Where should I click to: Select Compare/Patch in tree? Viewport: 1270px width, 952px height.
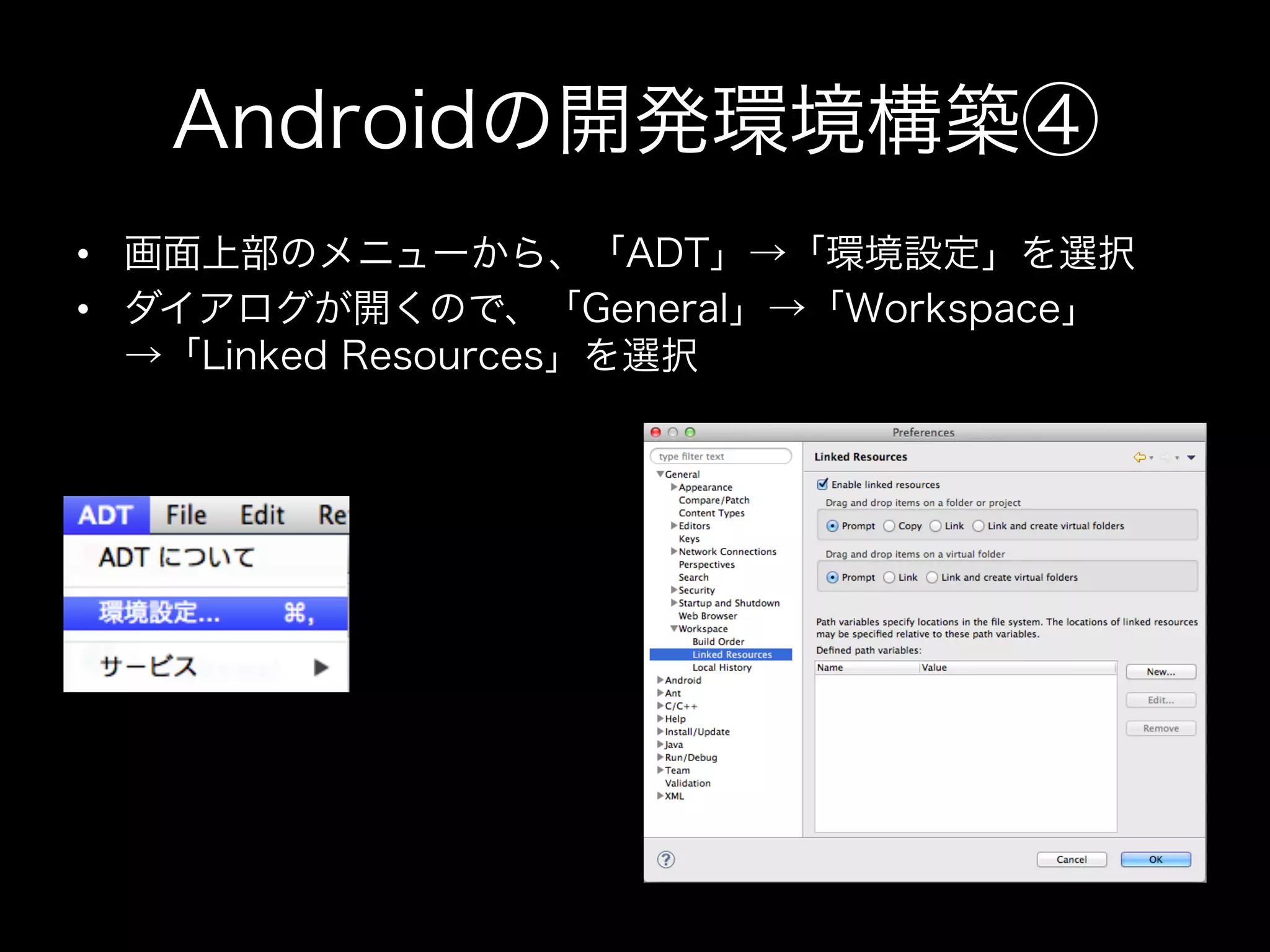[714, 500]
